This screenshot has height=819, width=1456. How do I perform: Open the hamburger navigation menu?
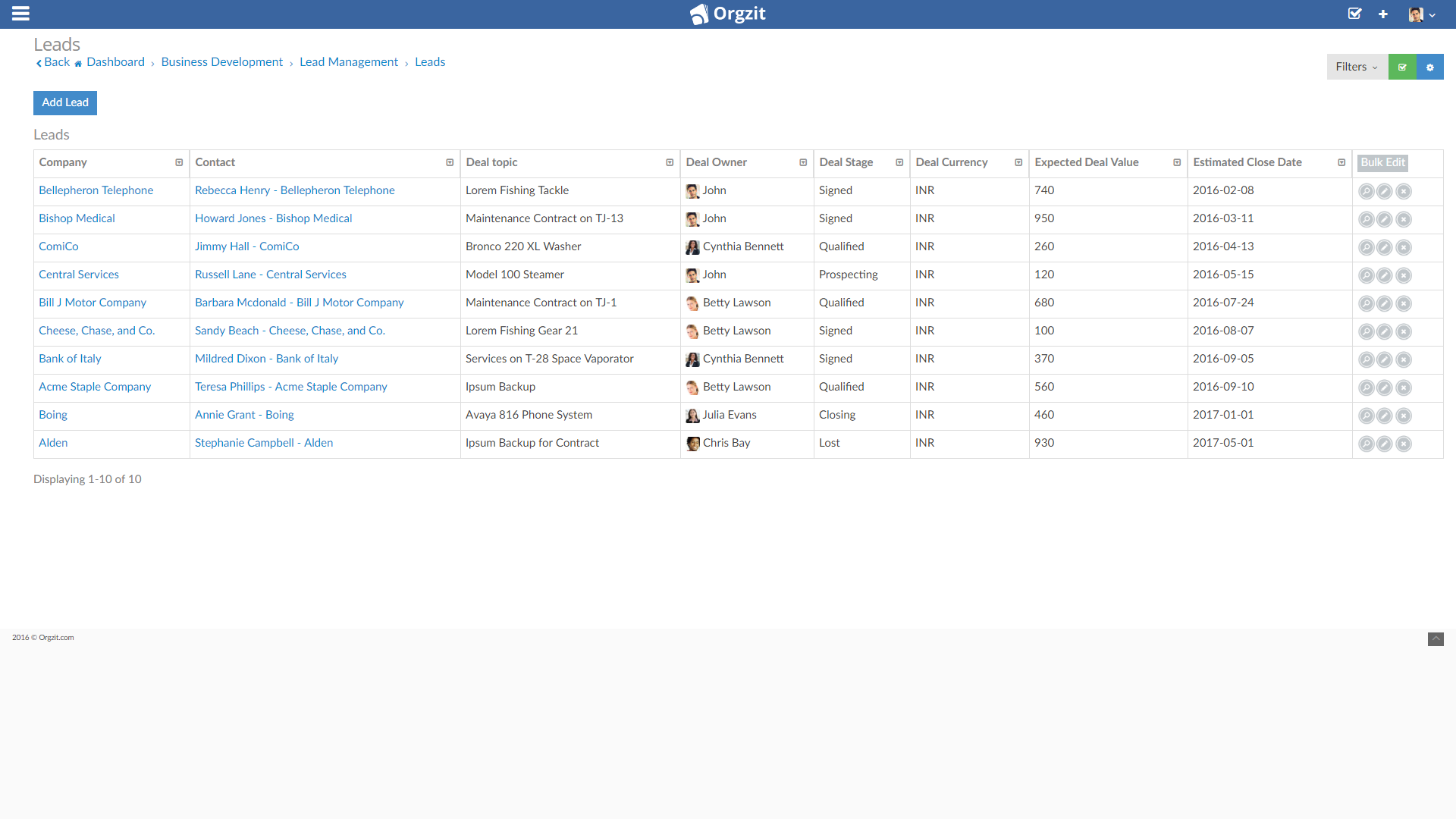20,14
